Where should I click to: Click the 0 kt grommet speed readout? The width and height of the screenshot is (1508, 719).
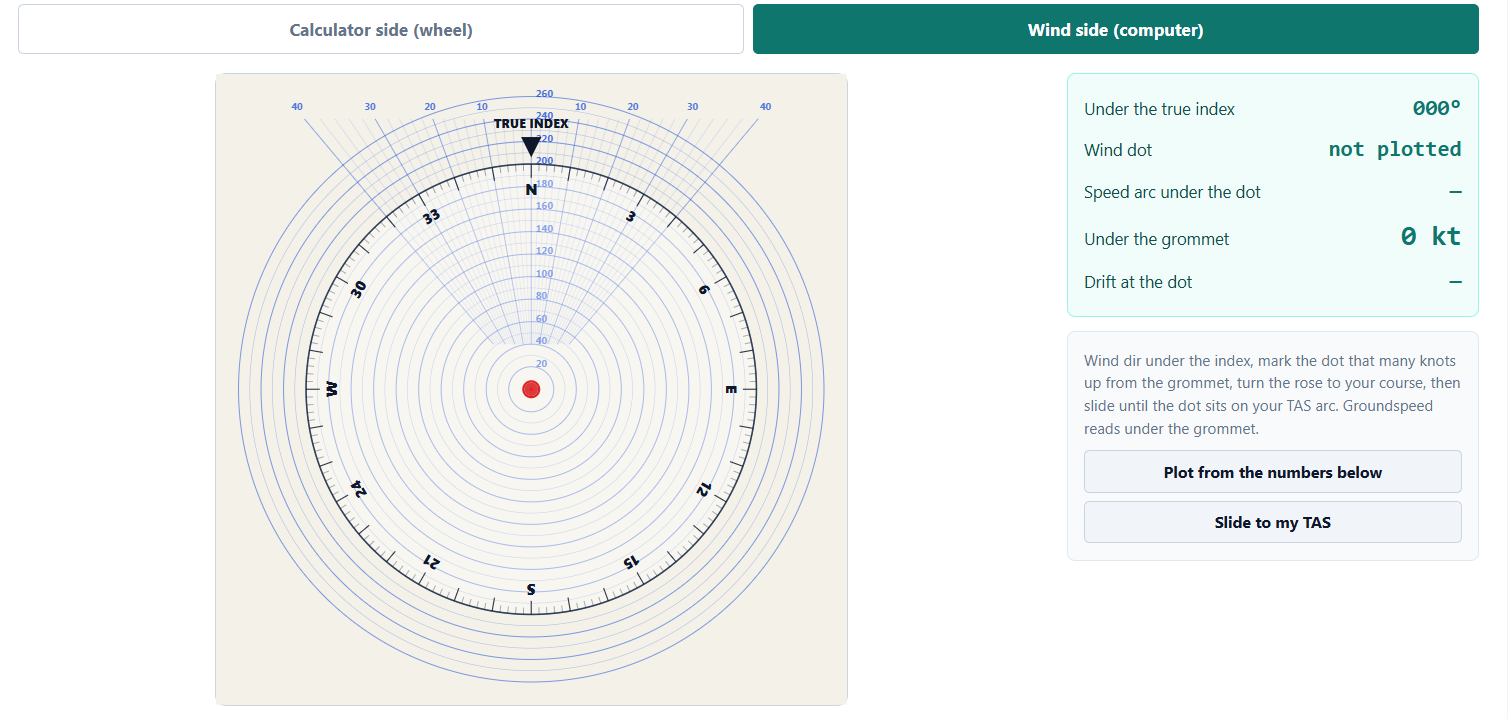1431,236
